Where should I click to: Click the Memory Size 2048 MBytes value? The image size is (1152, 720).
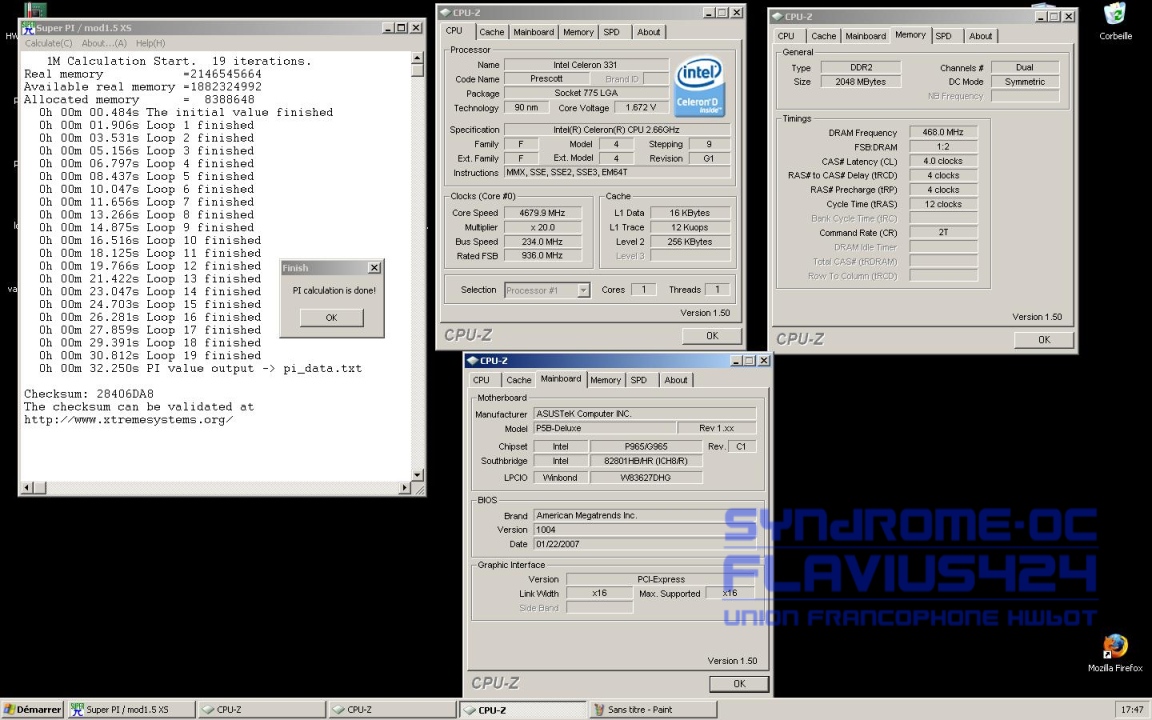[x=860, y=82]
